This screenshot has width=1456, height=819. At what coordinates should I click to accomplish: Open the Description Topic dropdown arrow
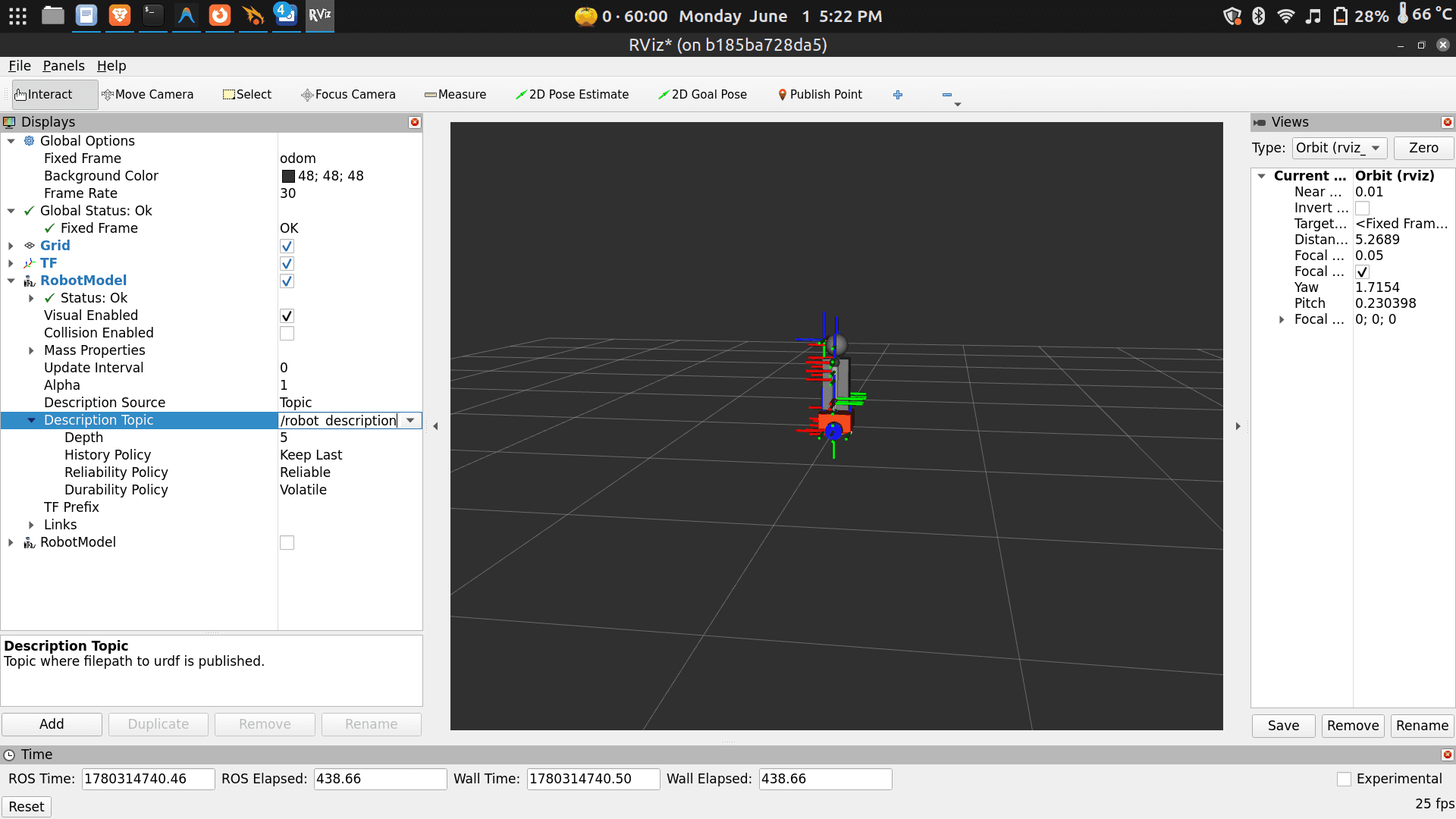410,420
